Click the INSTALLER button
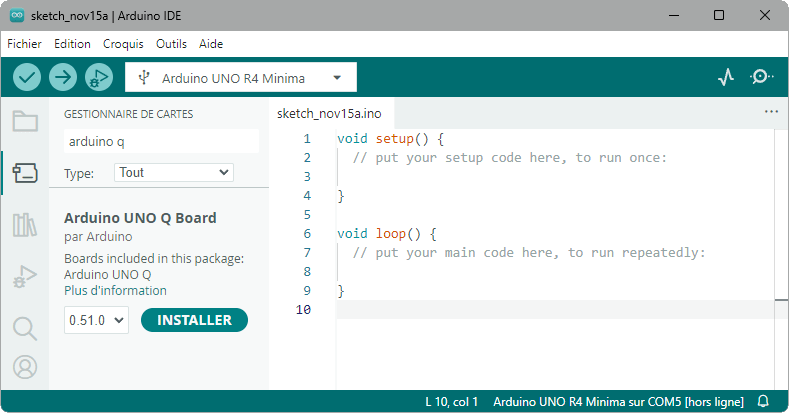The width and height of the screenshot is (789, 413). click(195, 321)
